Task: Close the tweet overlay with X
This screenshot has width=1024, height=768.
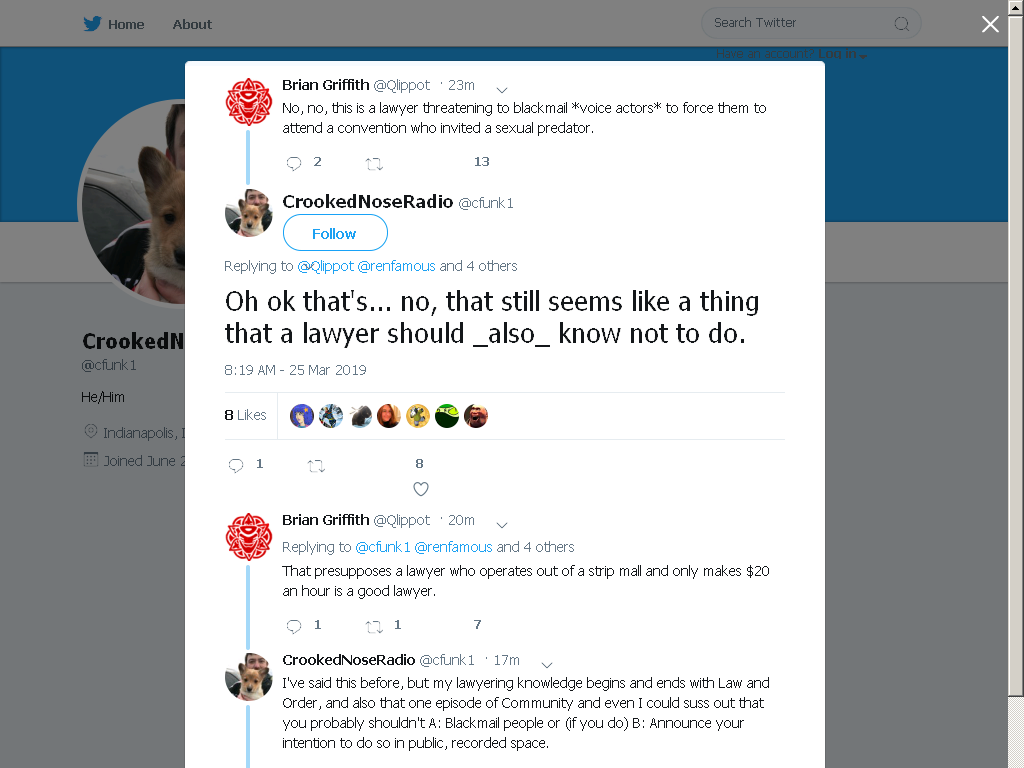Action: pos(990,24)
